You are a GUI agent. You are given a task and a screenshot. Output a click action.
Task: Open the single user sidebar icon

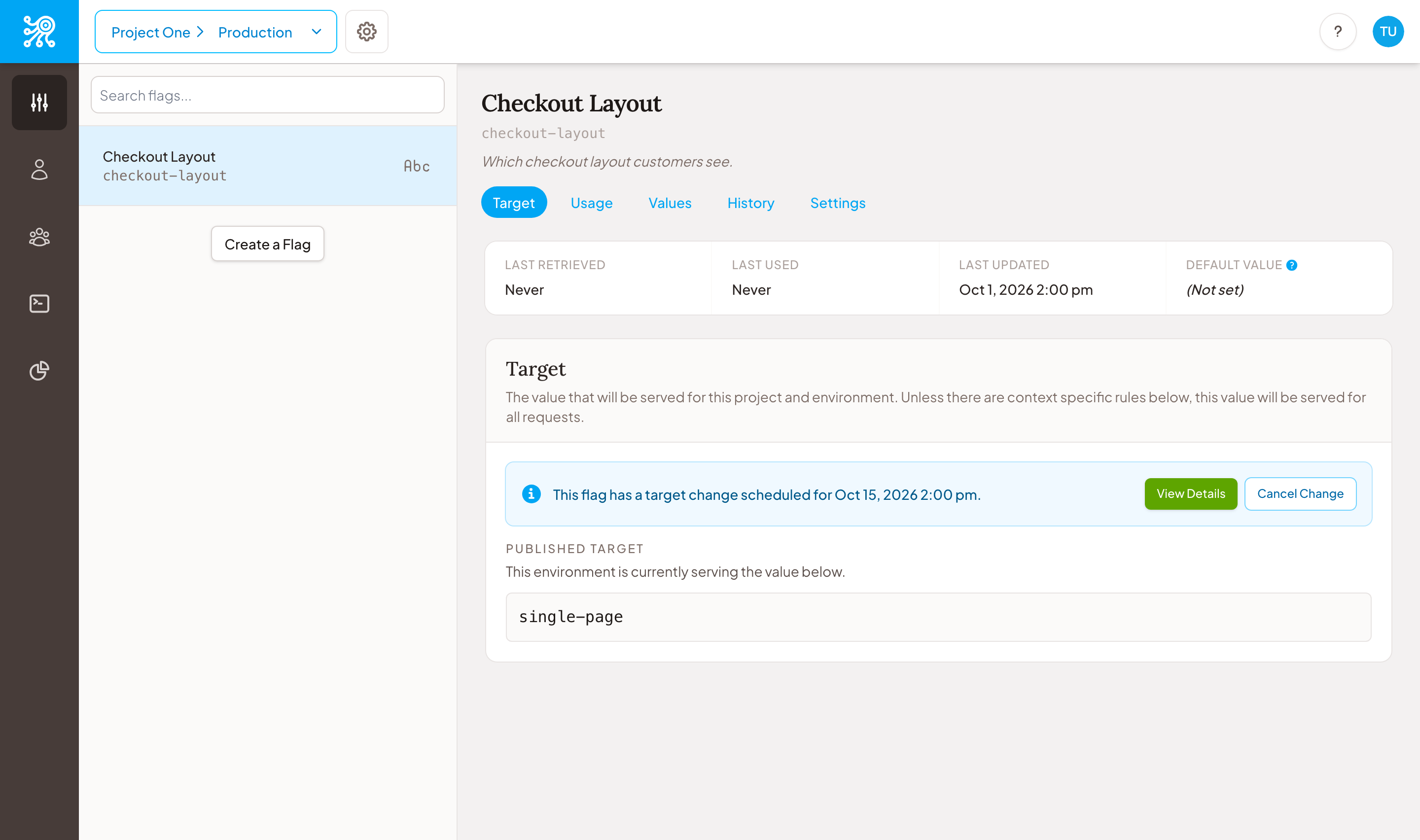(39, 169)
